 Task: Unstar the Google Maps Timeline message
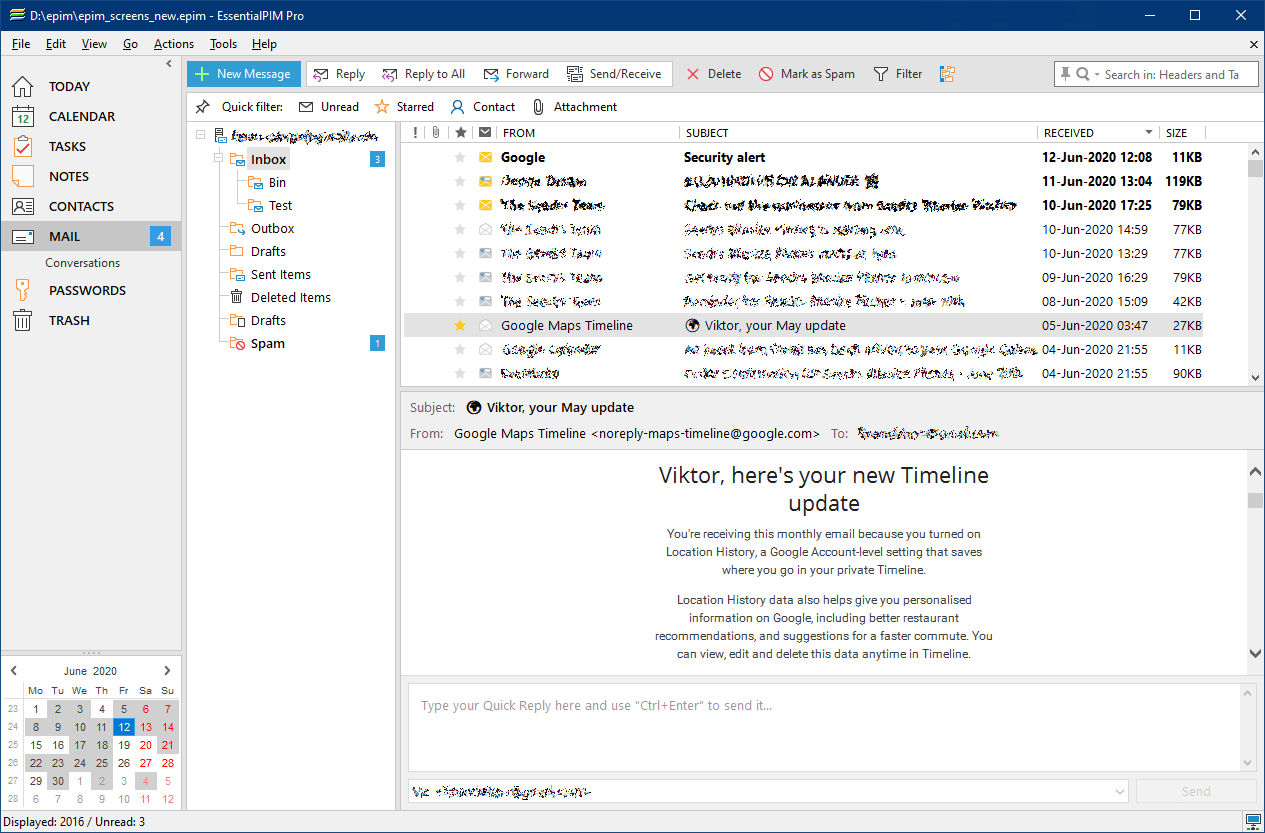tap(460, 325)
